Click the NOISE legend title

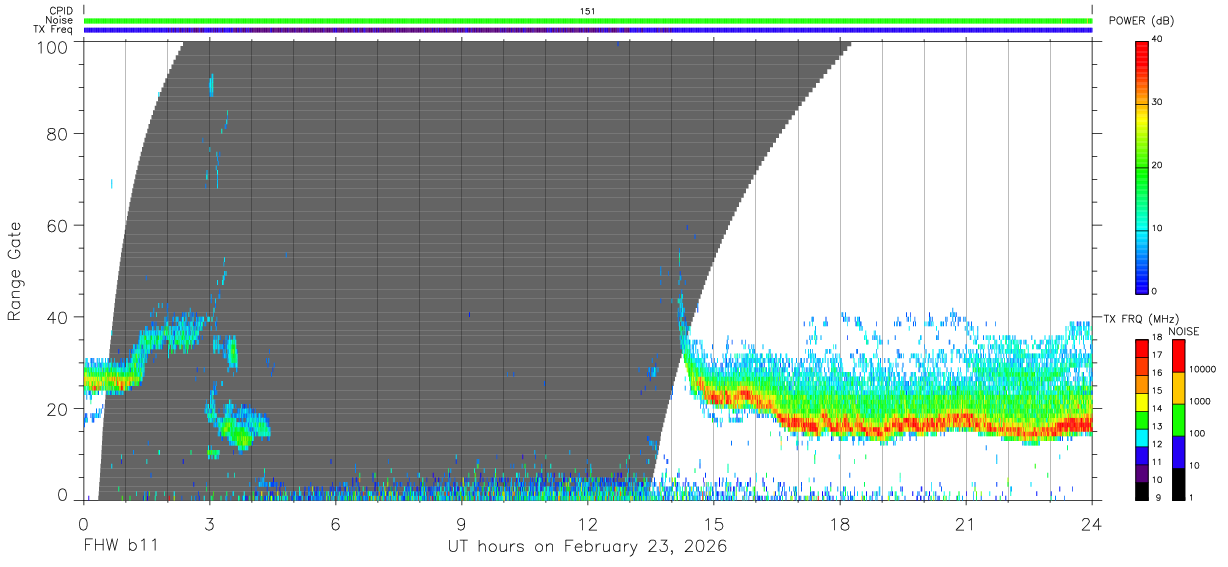pos(1183,331)
